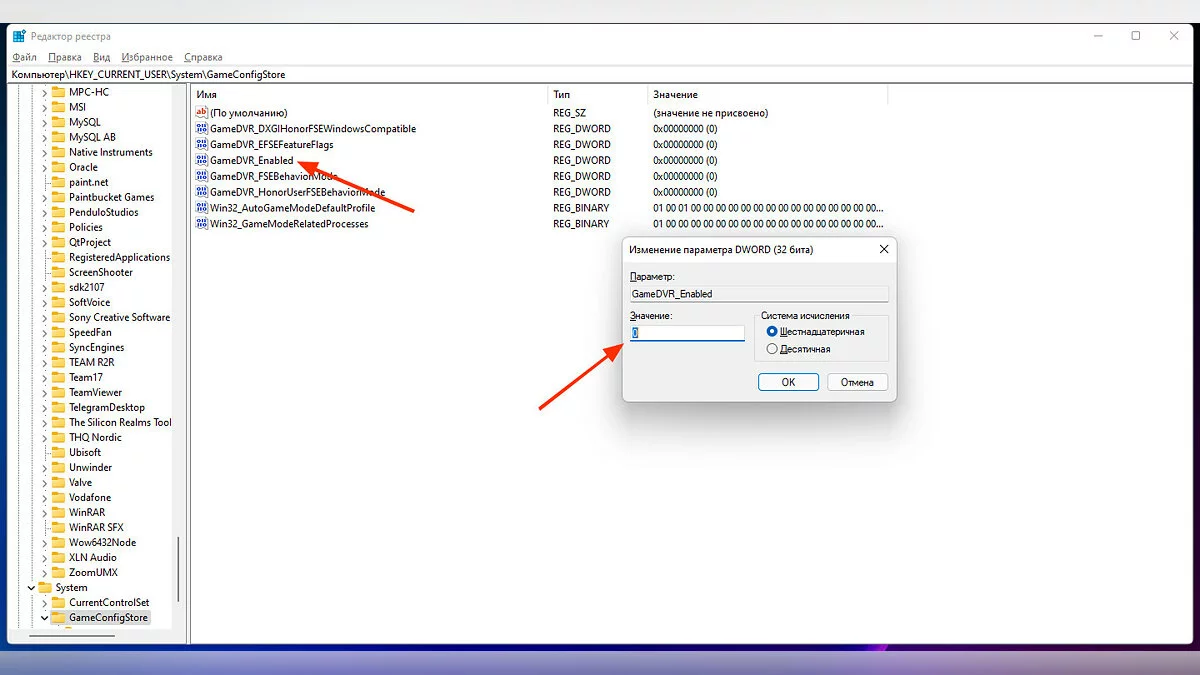This screenshot has width=1200, height=675.
Task: Collapse the GameConfigStore tree node
Action: (x=45, y=617)
